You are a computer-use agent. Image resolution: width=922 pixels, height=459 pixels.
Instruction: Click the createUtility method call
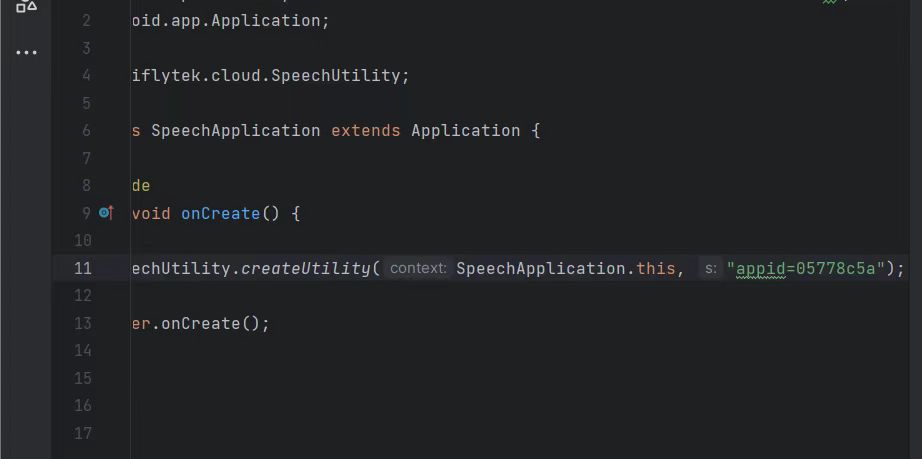[306, 268]
